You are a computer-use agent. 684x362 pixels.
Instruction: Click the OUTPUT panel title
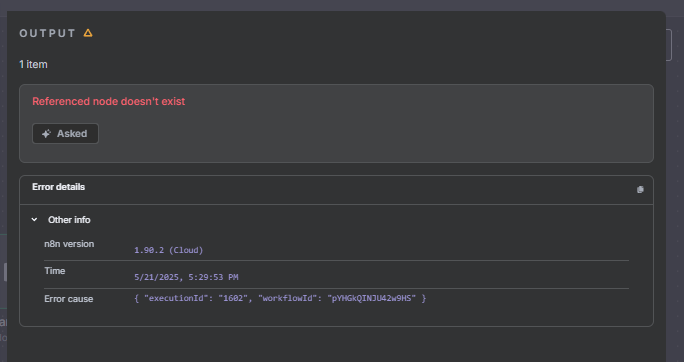48,33
